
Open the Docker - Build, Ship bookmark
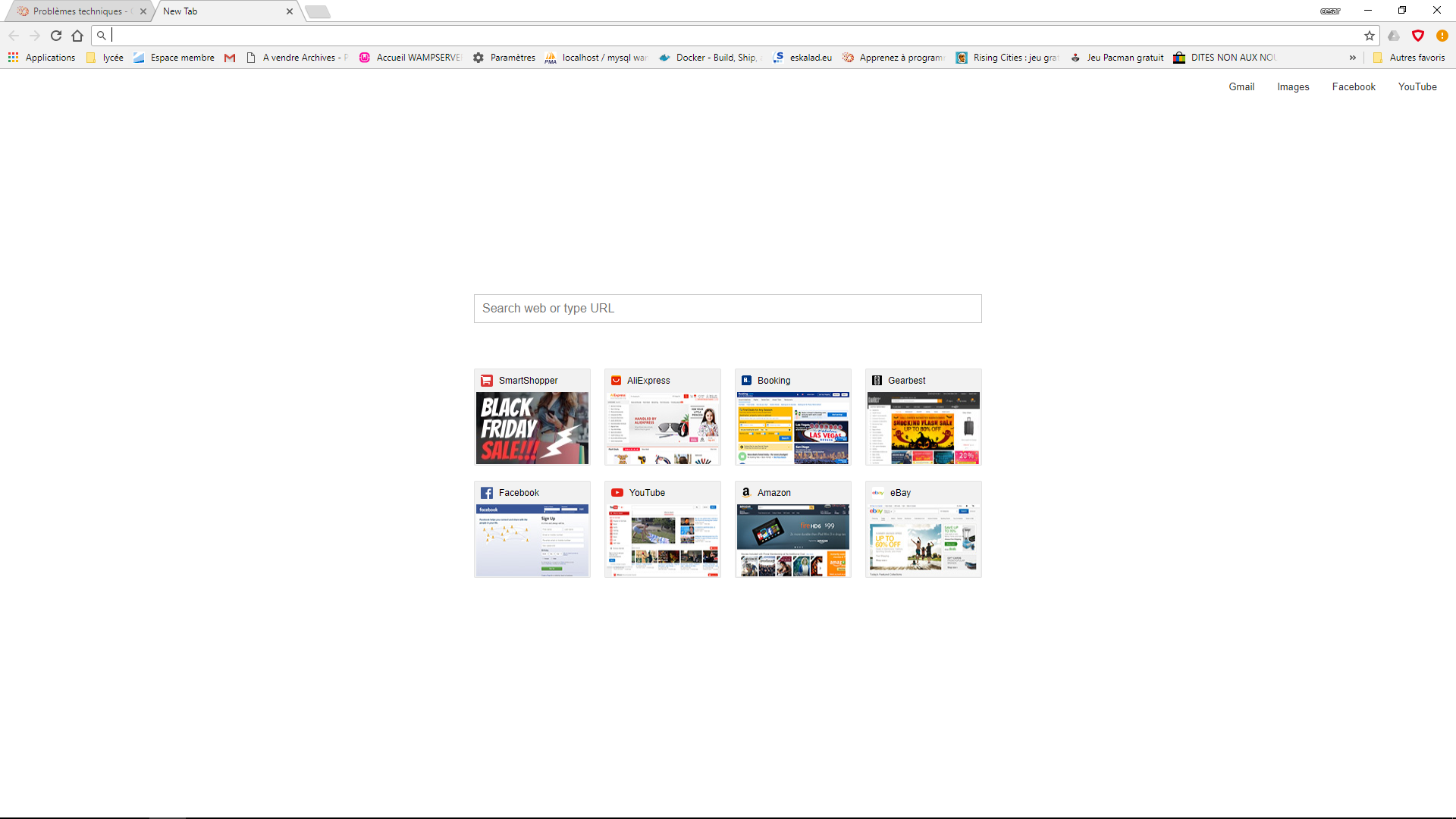point(708,58)
